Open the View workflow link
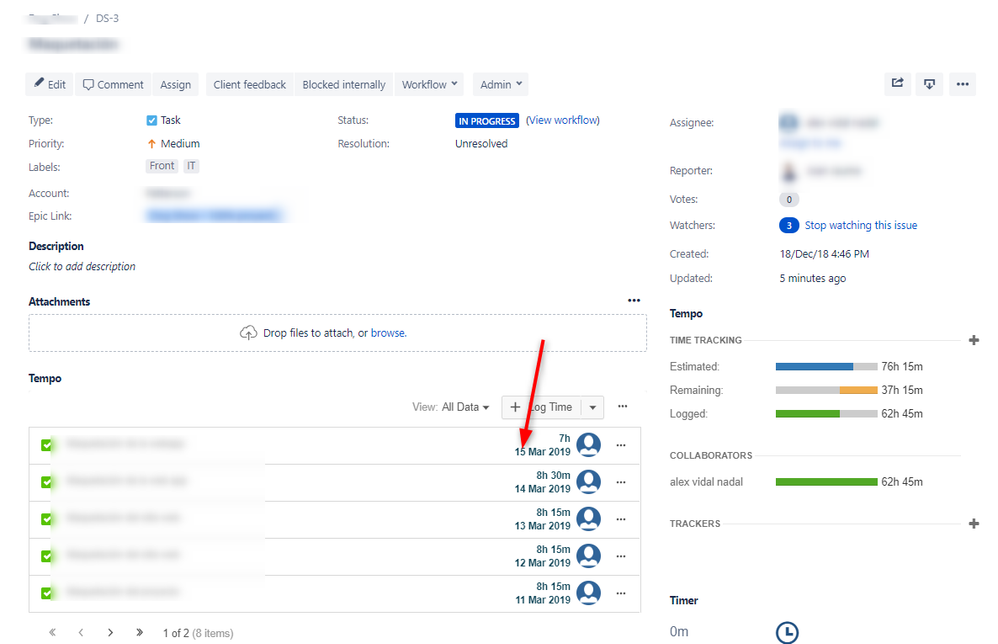 (x=563, y=120)
